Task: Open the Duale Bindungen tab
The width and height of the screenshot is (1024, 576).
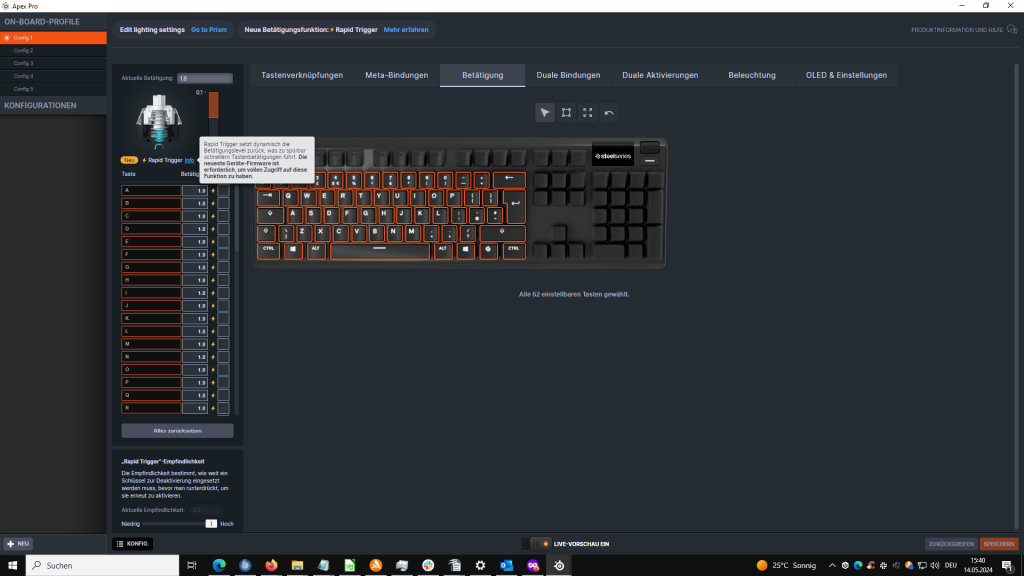Action: pos(568,75)
